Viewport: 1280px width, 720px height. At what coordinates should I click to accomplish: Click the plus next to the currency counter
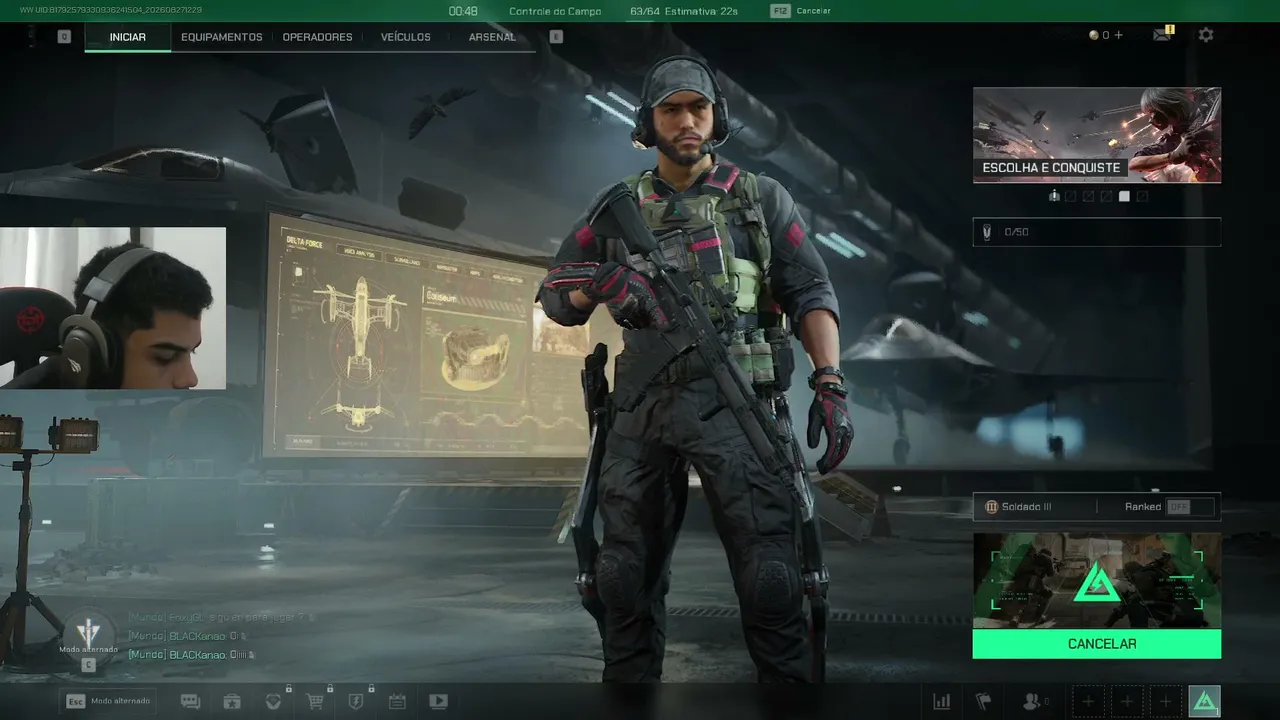click(1118, 35)
